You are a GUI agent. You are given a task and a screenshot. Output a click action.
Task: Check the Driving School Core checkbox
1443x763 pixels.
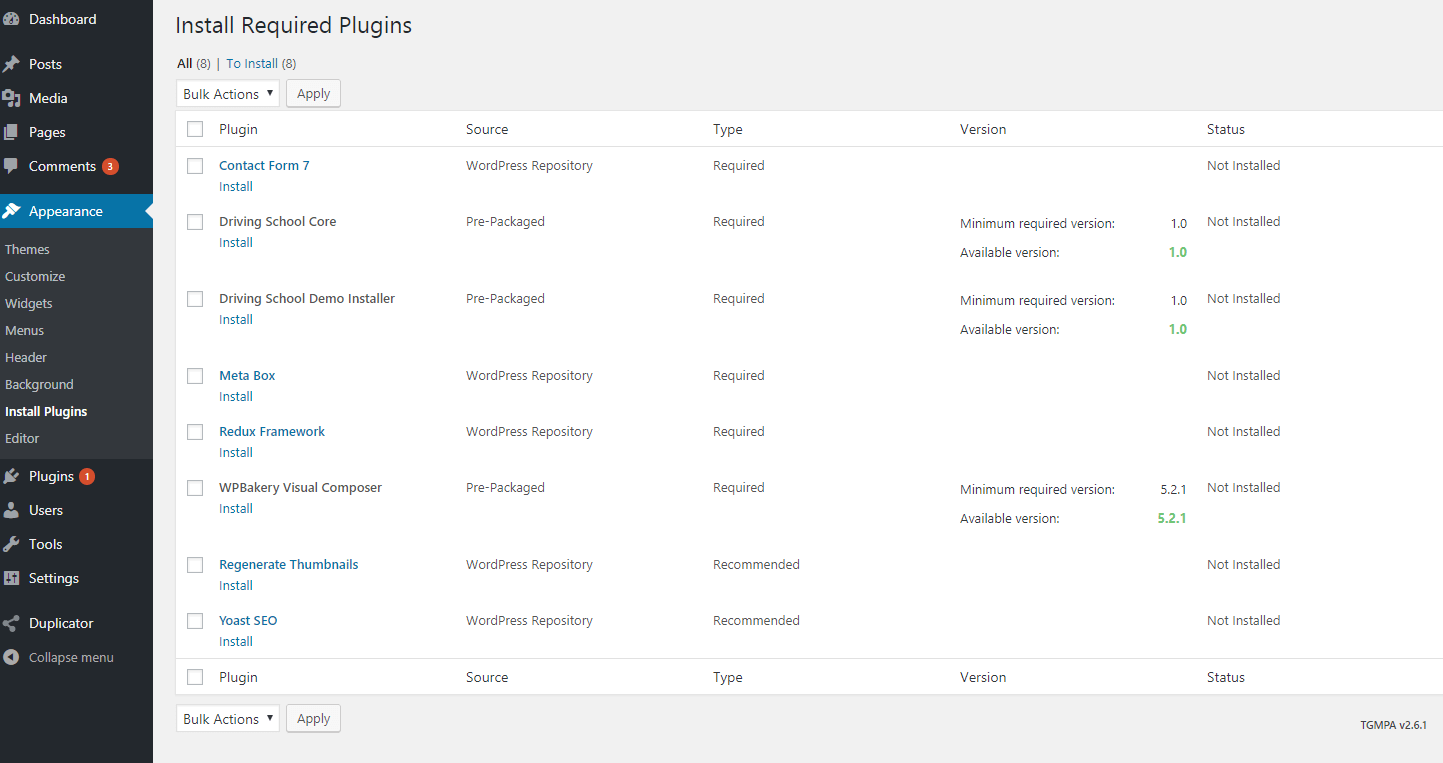pyautogui.click(x=195, y=222)
